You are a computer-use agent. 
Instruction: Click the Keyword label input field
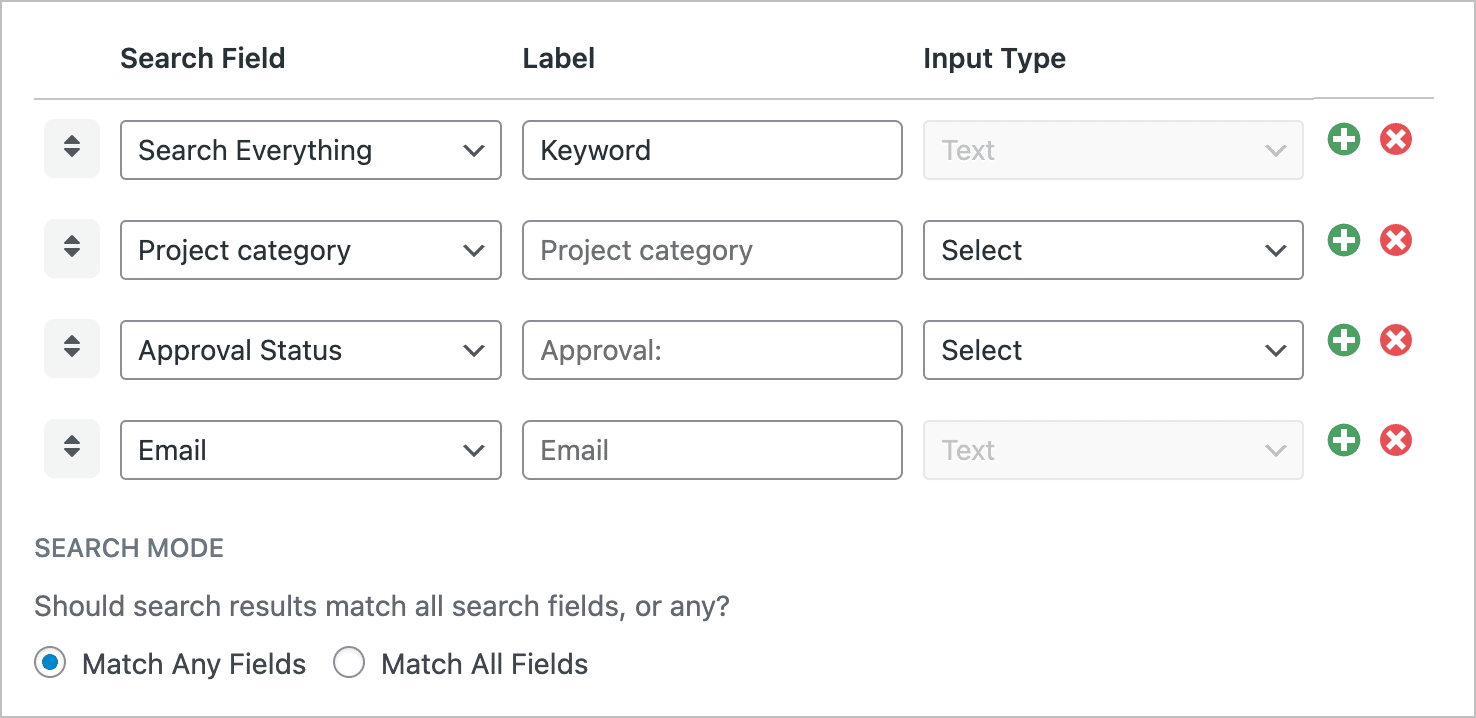[712, 150]
